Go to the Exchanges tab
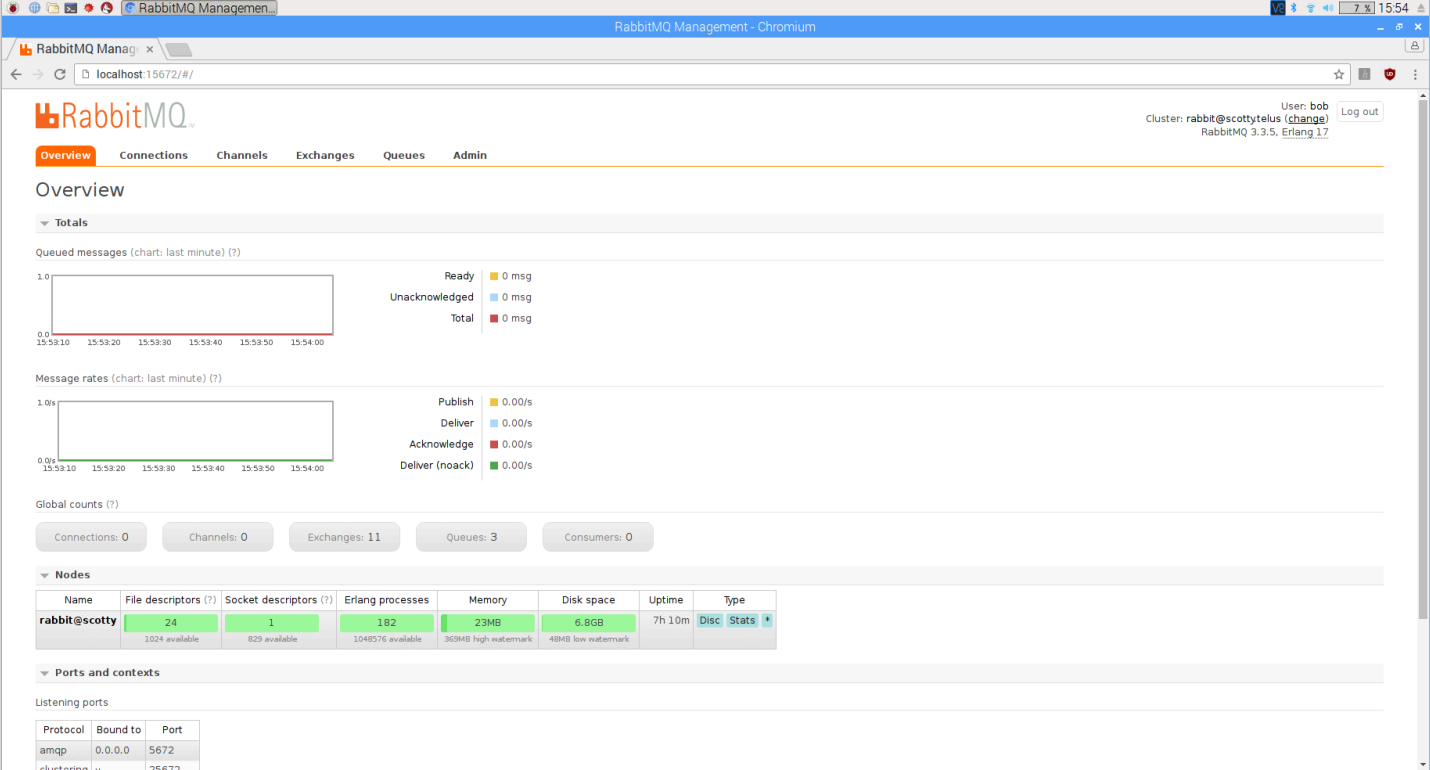Viewport: 1430px width, 770px height. [325, 156]
